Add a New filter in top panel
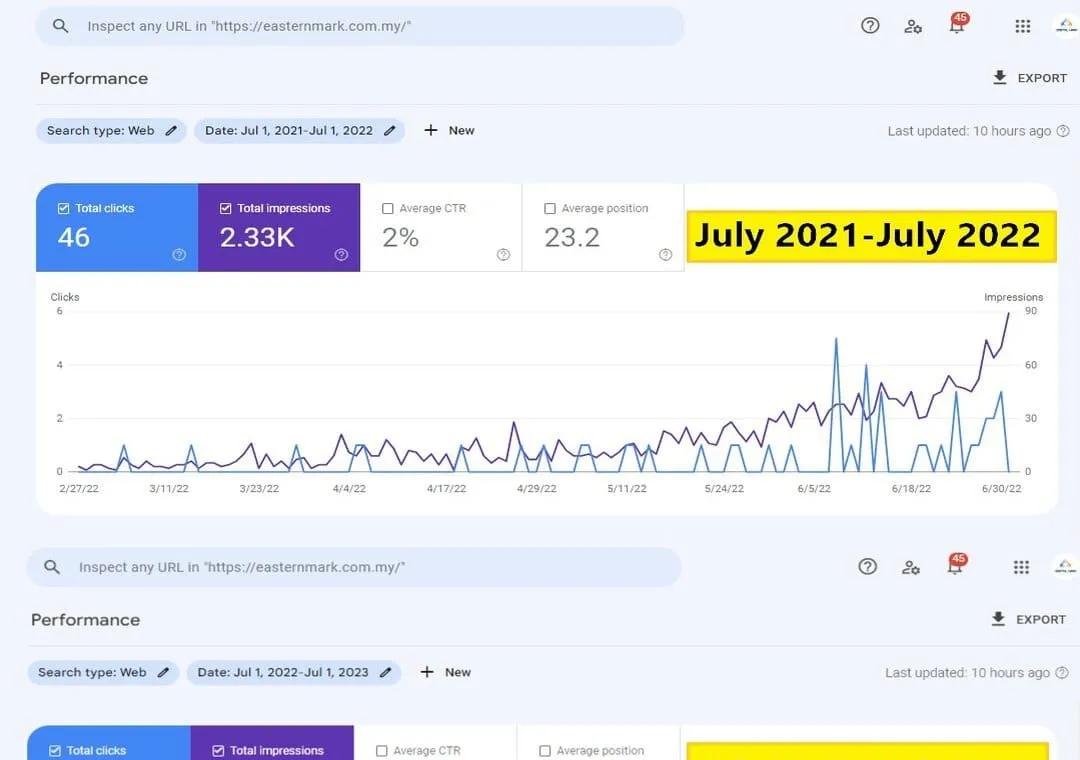The image size is (1080, 760). [x=449, y=131]
